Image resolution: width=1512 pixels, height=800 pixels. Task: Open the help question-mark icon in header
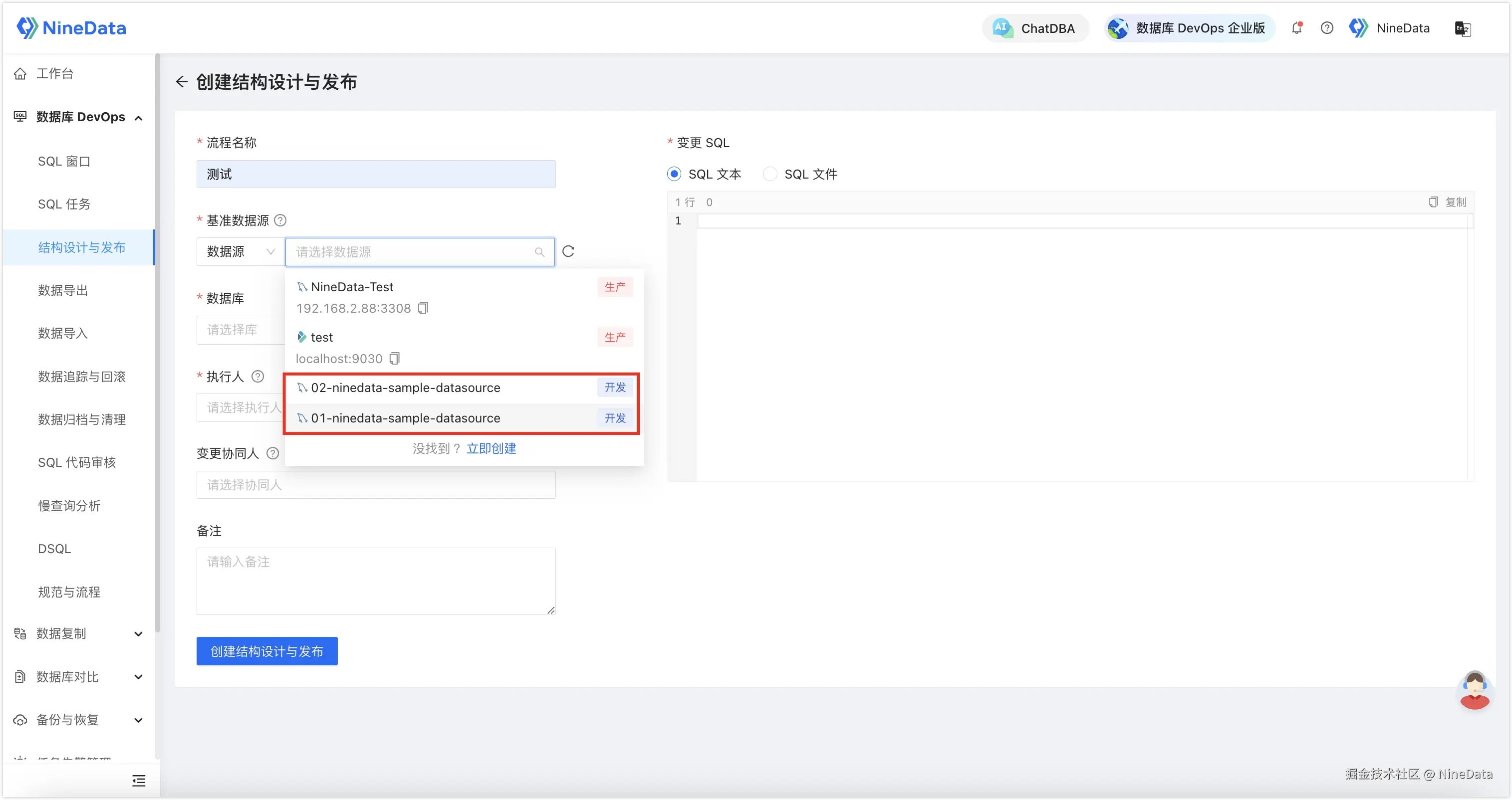[x=1326, y=28]
